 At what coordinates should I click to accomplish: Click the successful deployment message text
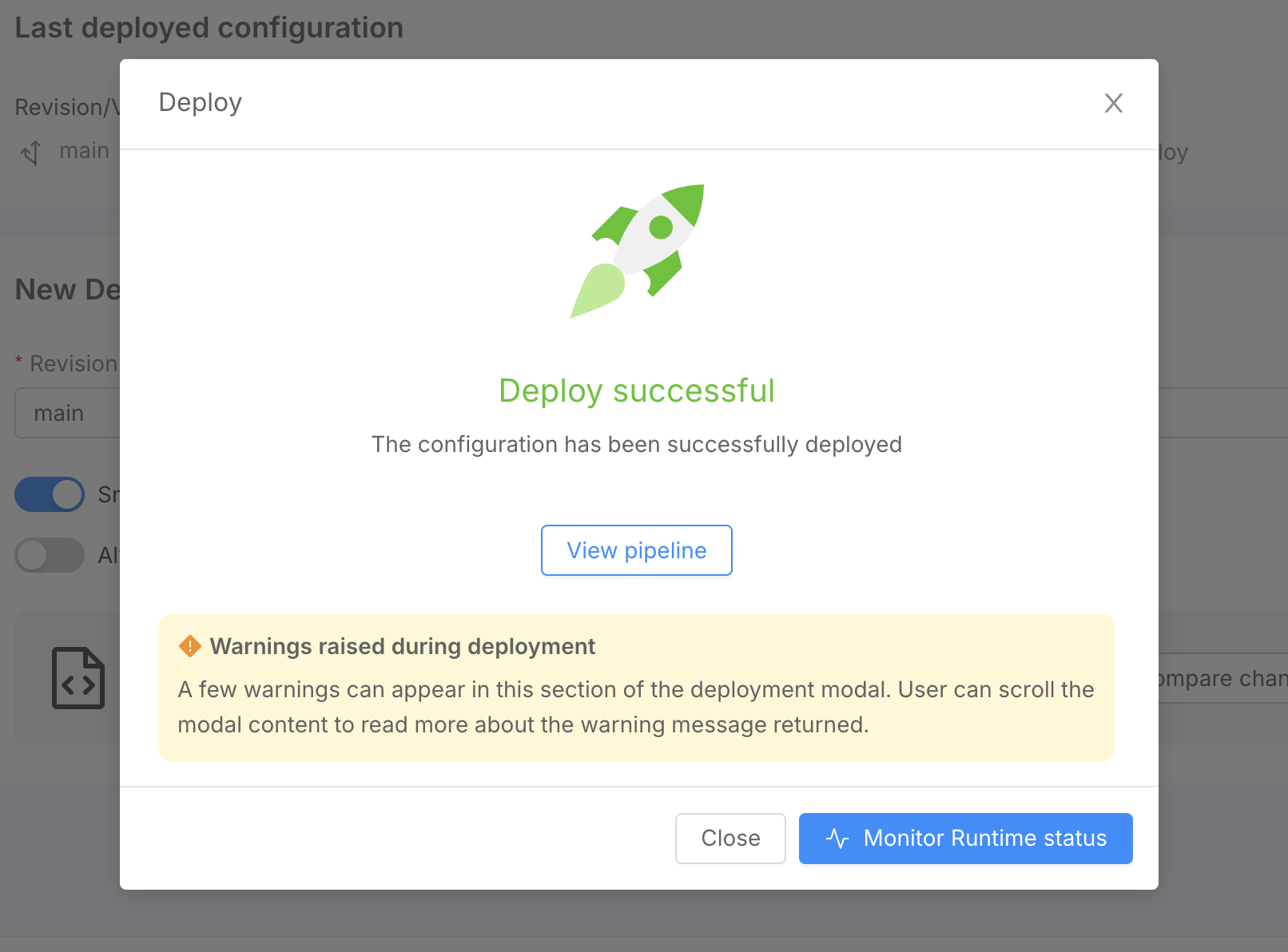tap(636, 445)
